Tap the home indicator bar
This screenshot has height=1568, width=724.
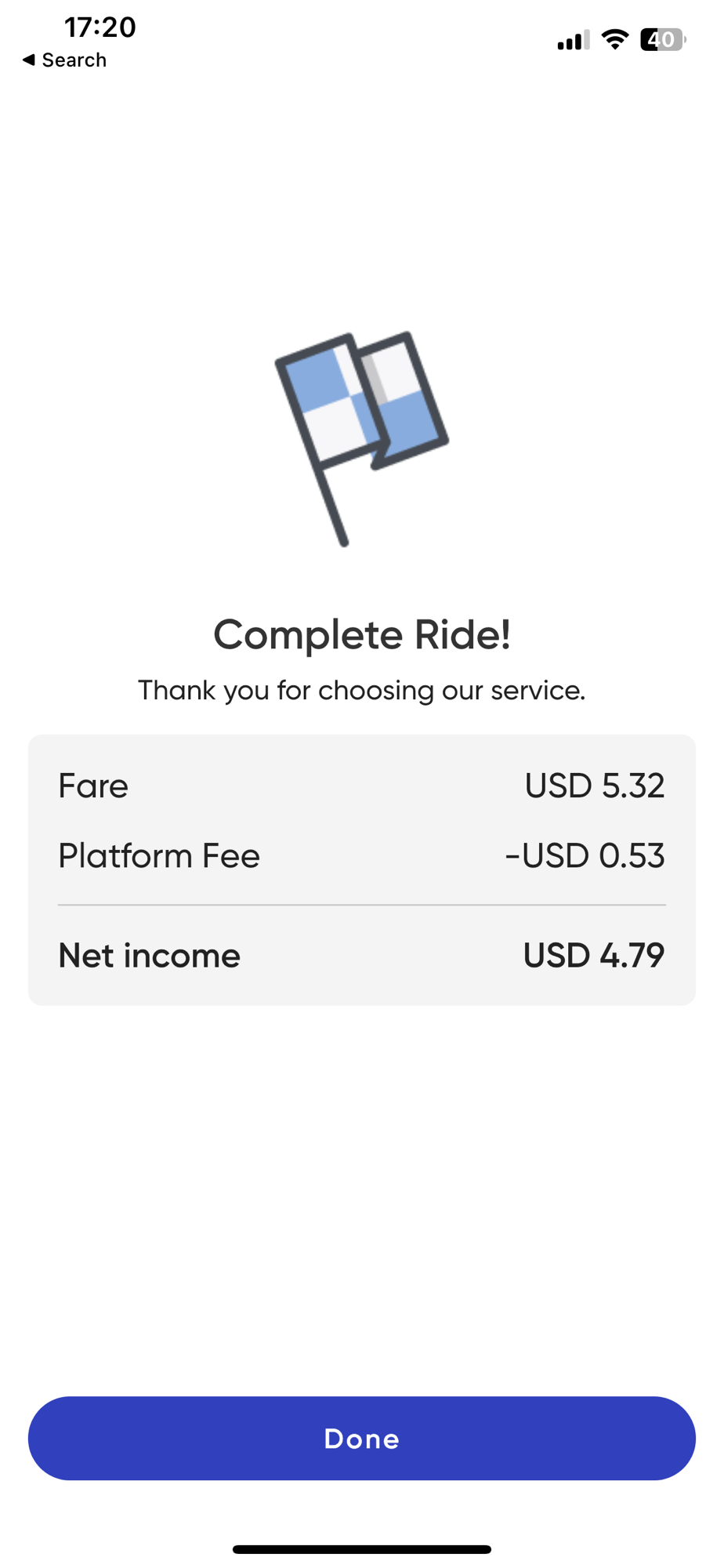[x=361, y=1549]
